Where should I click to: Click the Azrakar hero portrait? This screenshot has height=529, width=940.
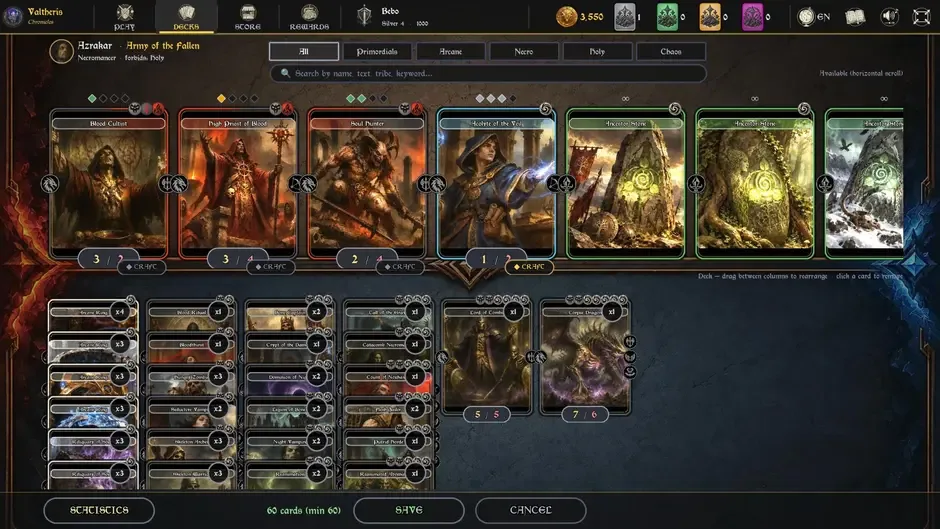(61, 52)
